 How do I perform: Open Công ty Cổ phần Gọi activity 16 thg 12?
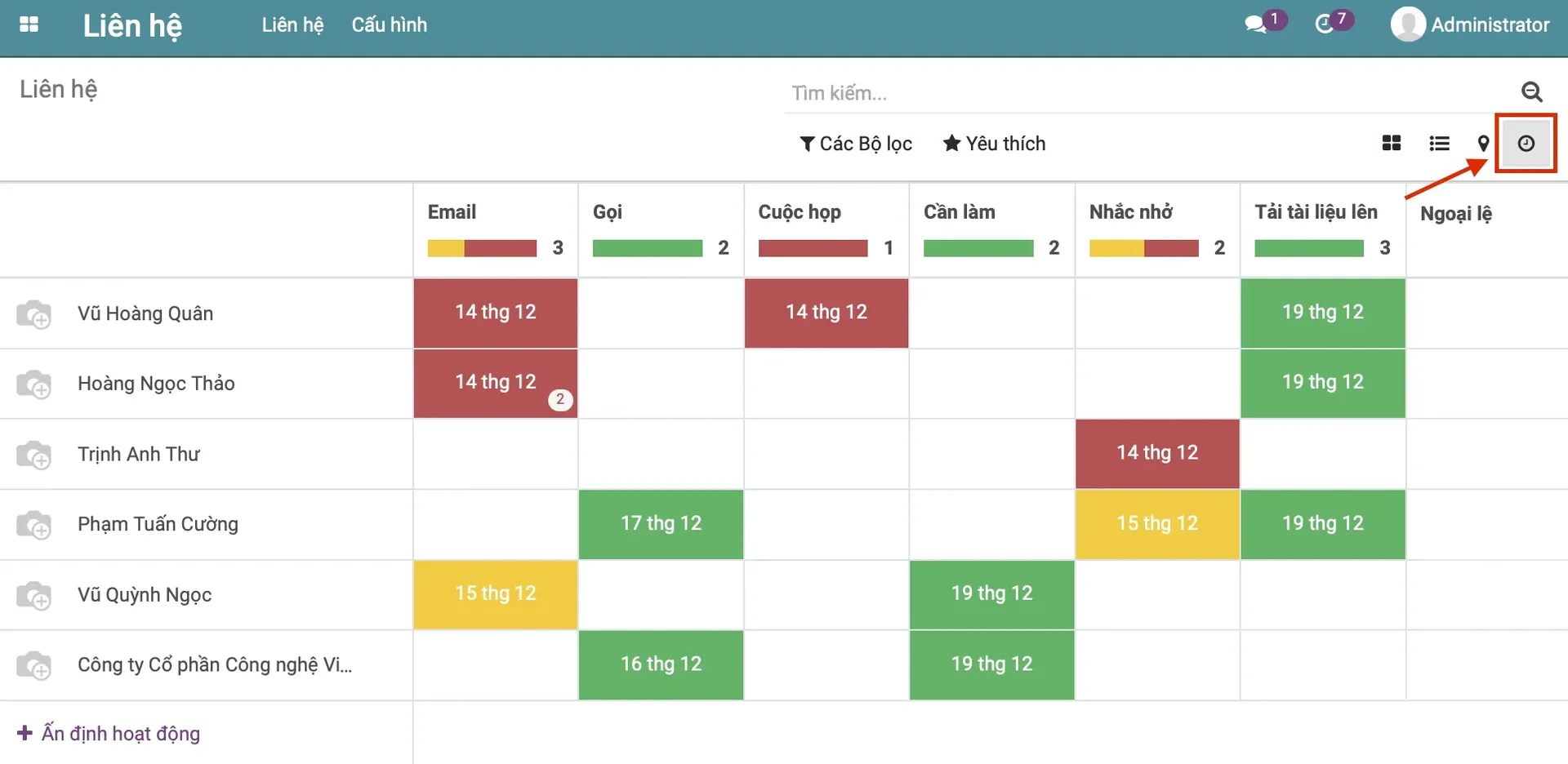click(661, 665)
